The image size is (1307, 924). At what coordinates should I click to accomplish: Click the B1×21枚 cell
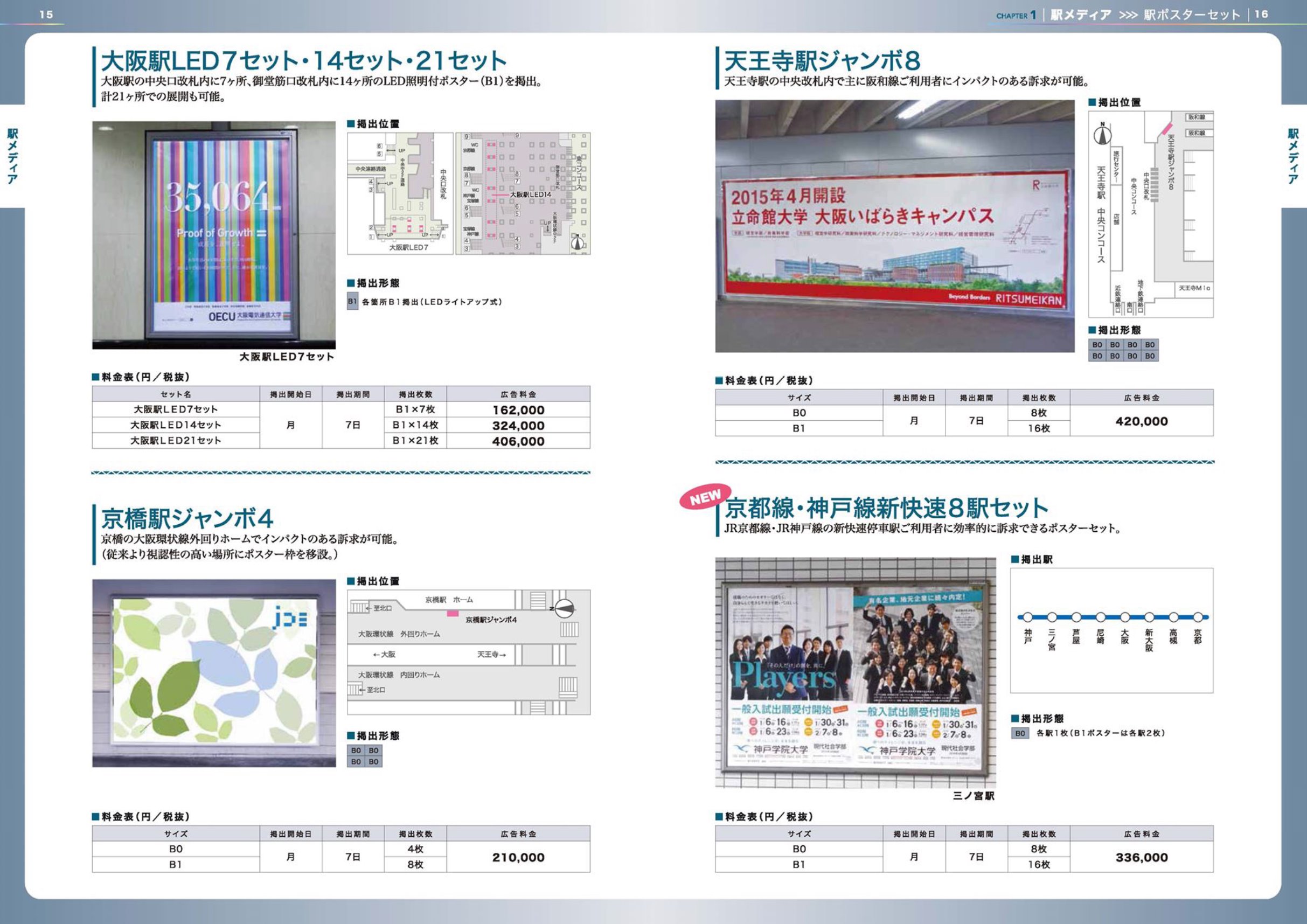415,441
